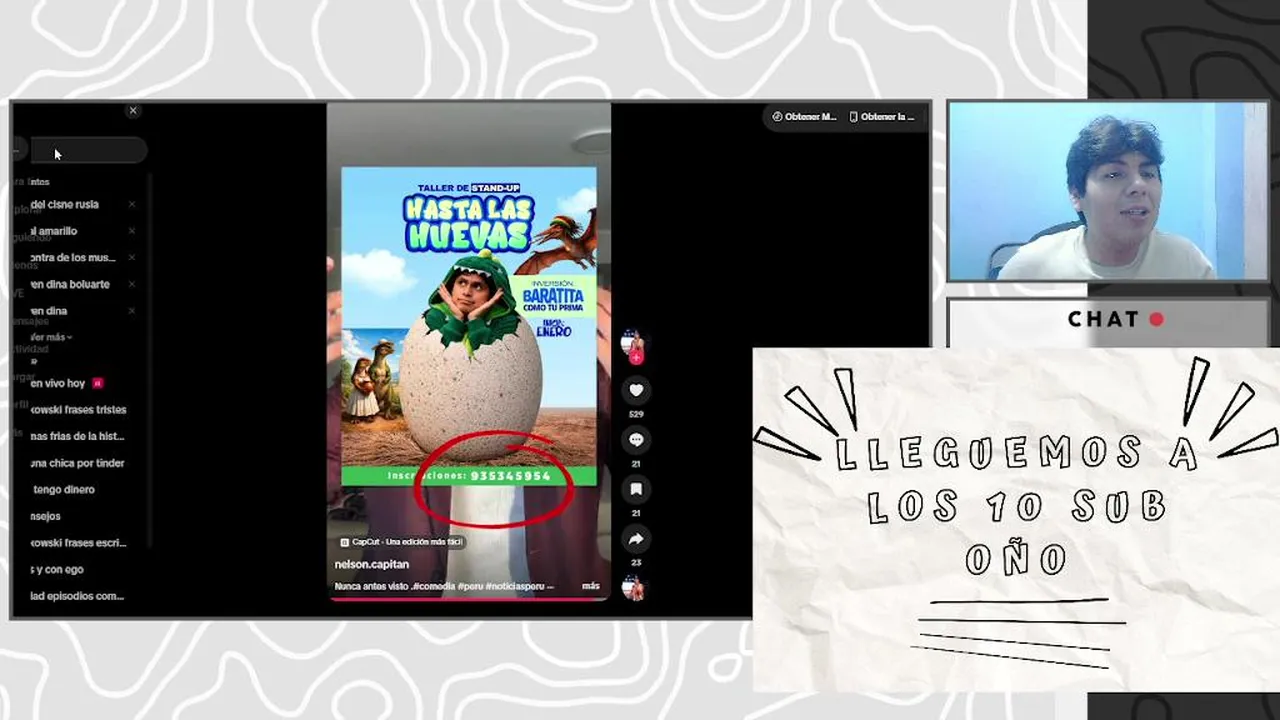The image size is (1280, 720).
Task: Remove 'al amarillo' recent search
Action: click(131, 231)
